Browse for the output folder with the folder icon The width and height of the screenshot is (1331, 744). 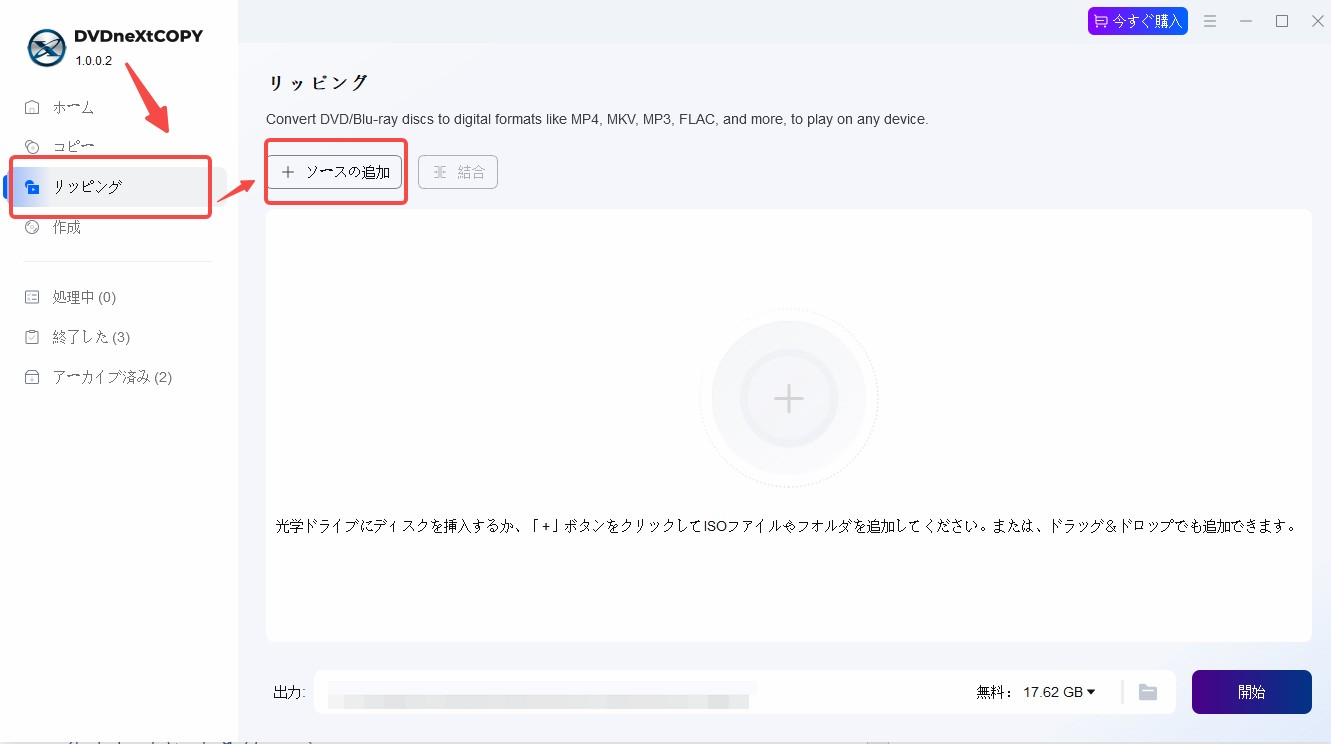1148,692
